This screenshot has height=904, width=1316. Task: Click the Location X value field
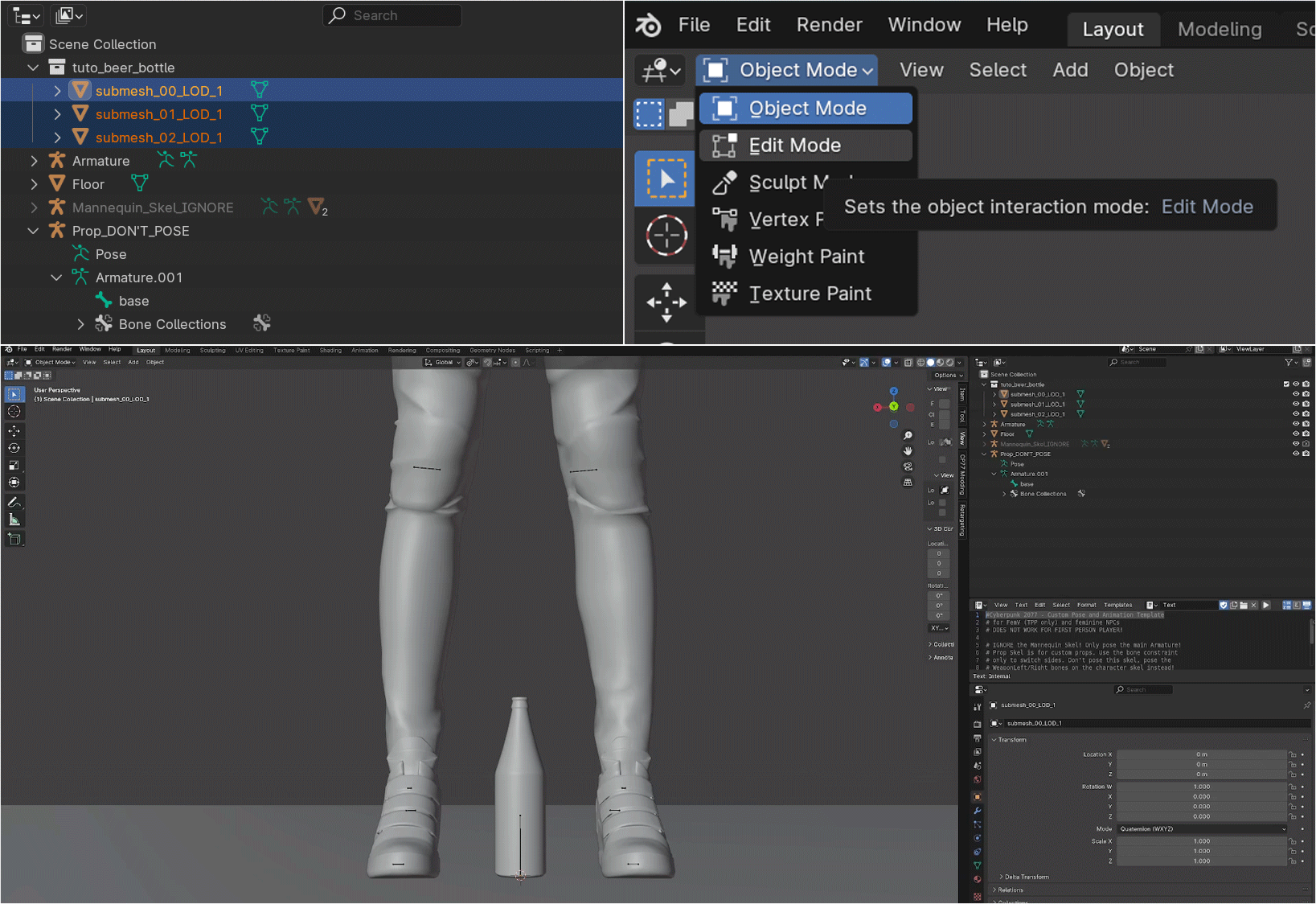1201,754
